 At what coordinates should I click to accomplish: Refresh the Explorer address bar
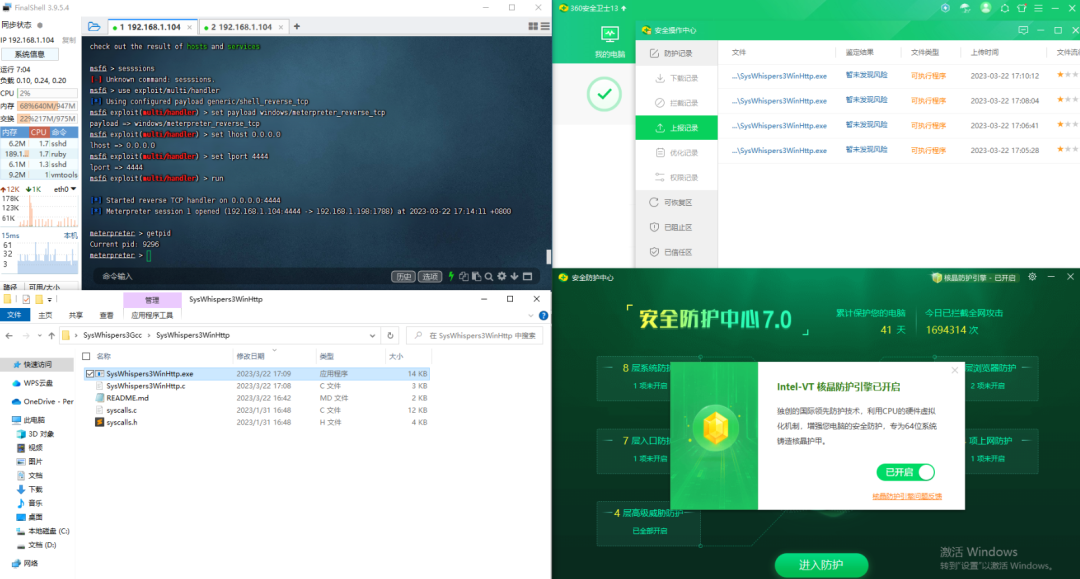point(390,335)
